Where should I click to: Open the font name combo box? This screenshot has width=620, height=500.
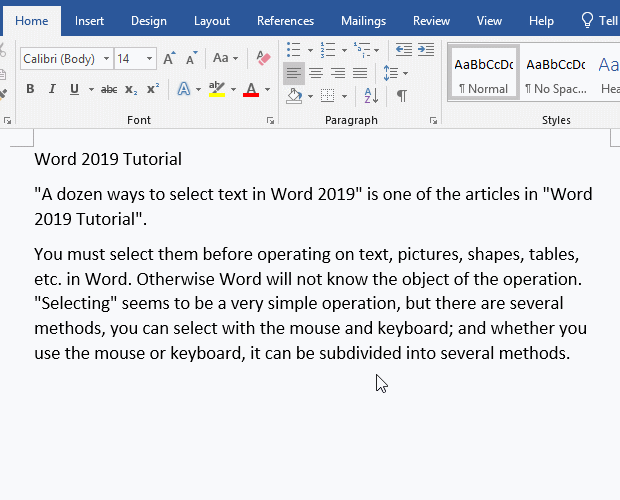click(66, 58)
